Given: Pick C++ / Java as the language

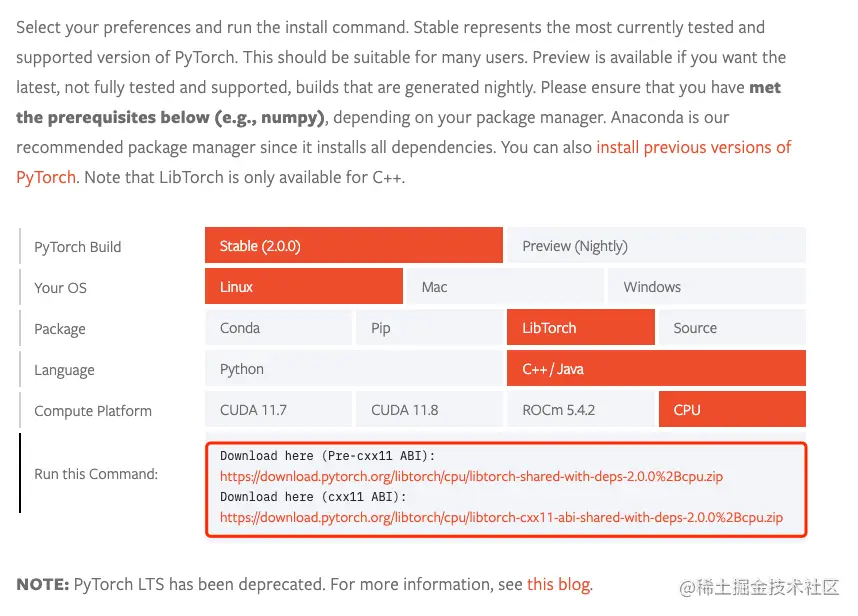Looking at the screenshot, I should click(656, 369).
